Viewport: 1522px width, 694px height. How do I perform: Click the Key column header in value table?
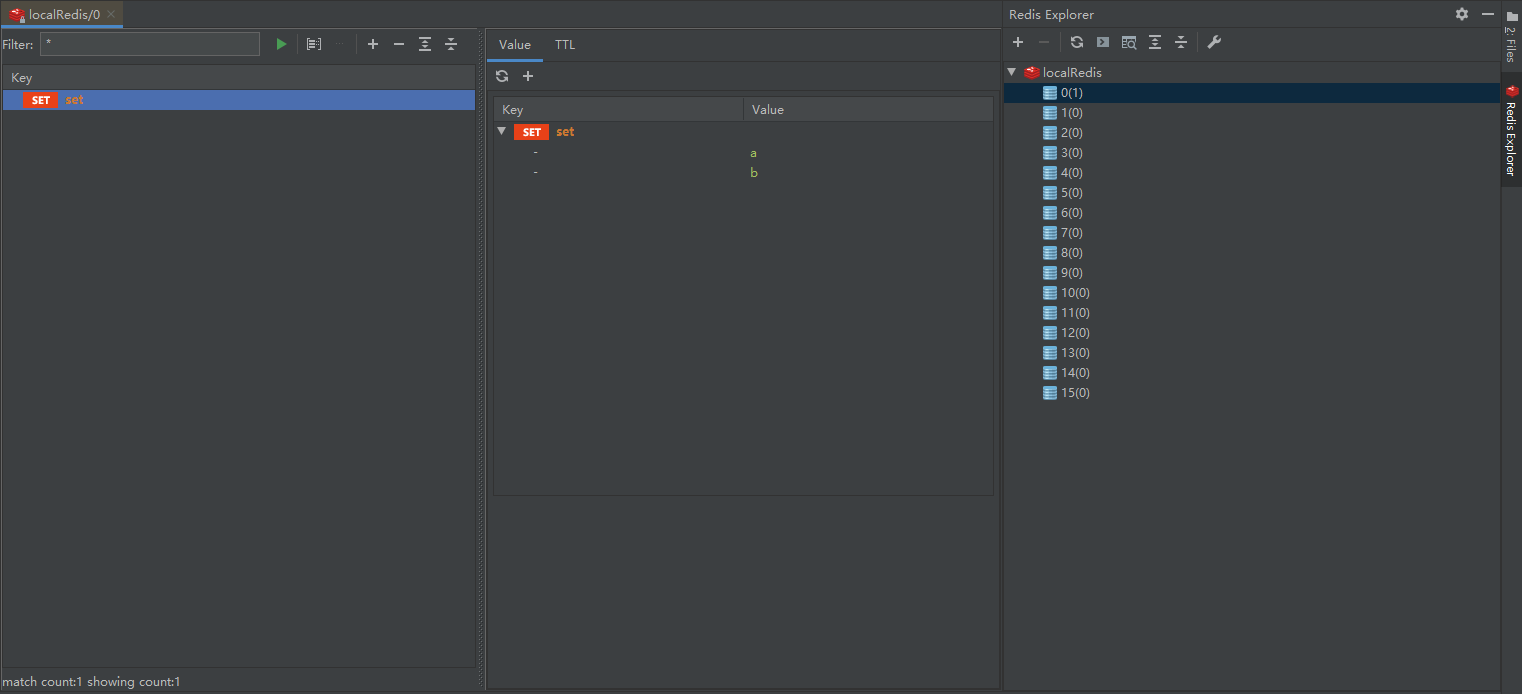tap(618, 110)
